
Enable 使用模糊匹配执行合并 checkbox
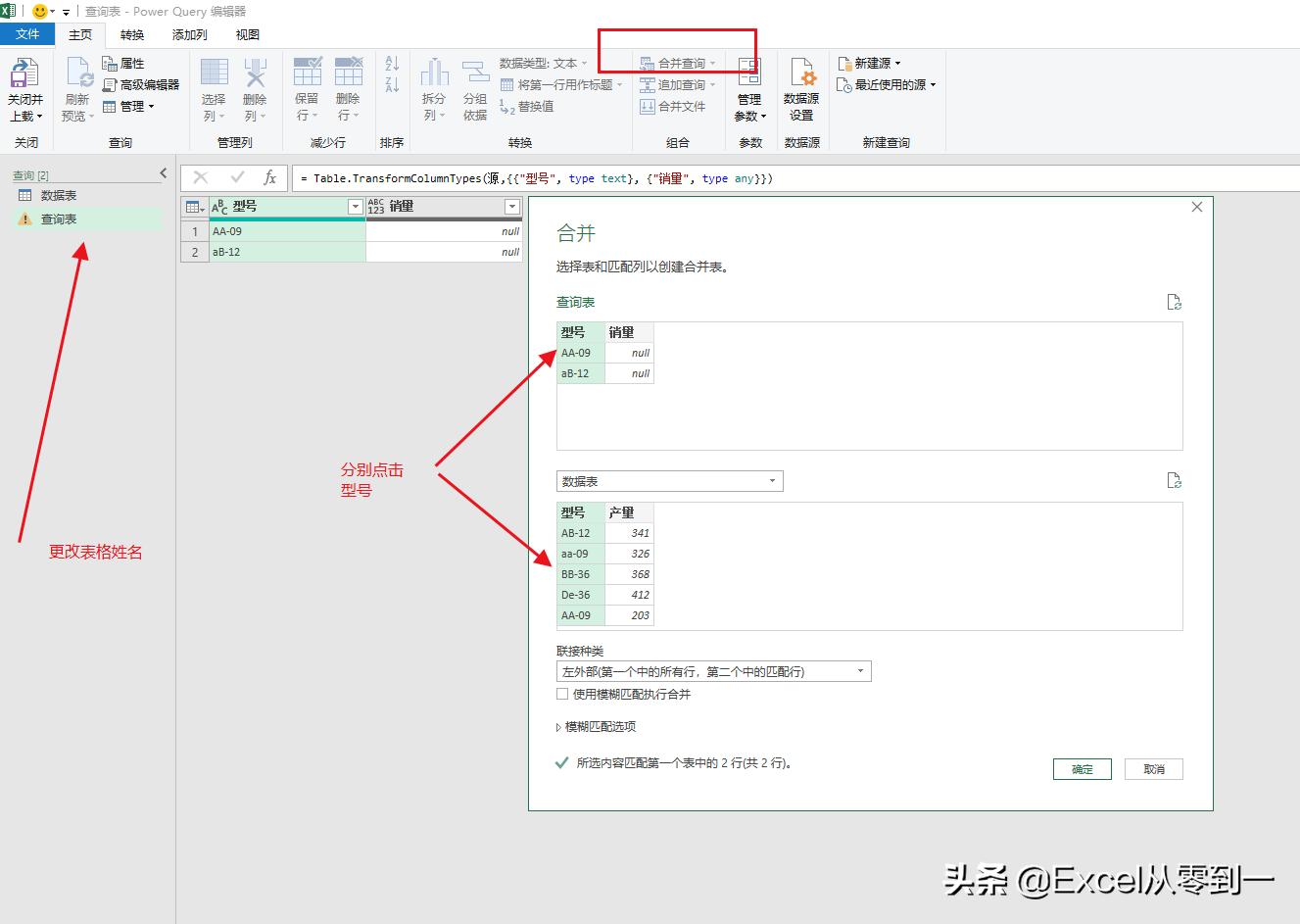coord(563,694)
